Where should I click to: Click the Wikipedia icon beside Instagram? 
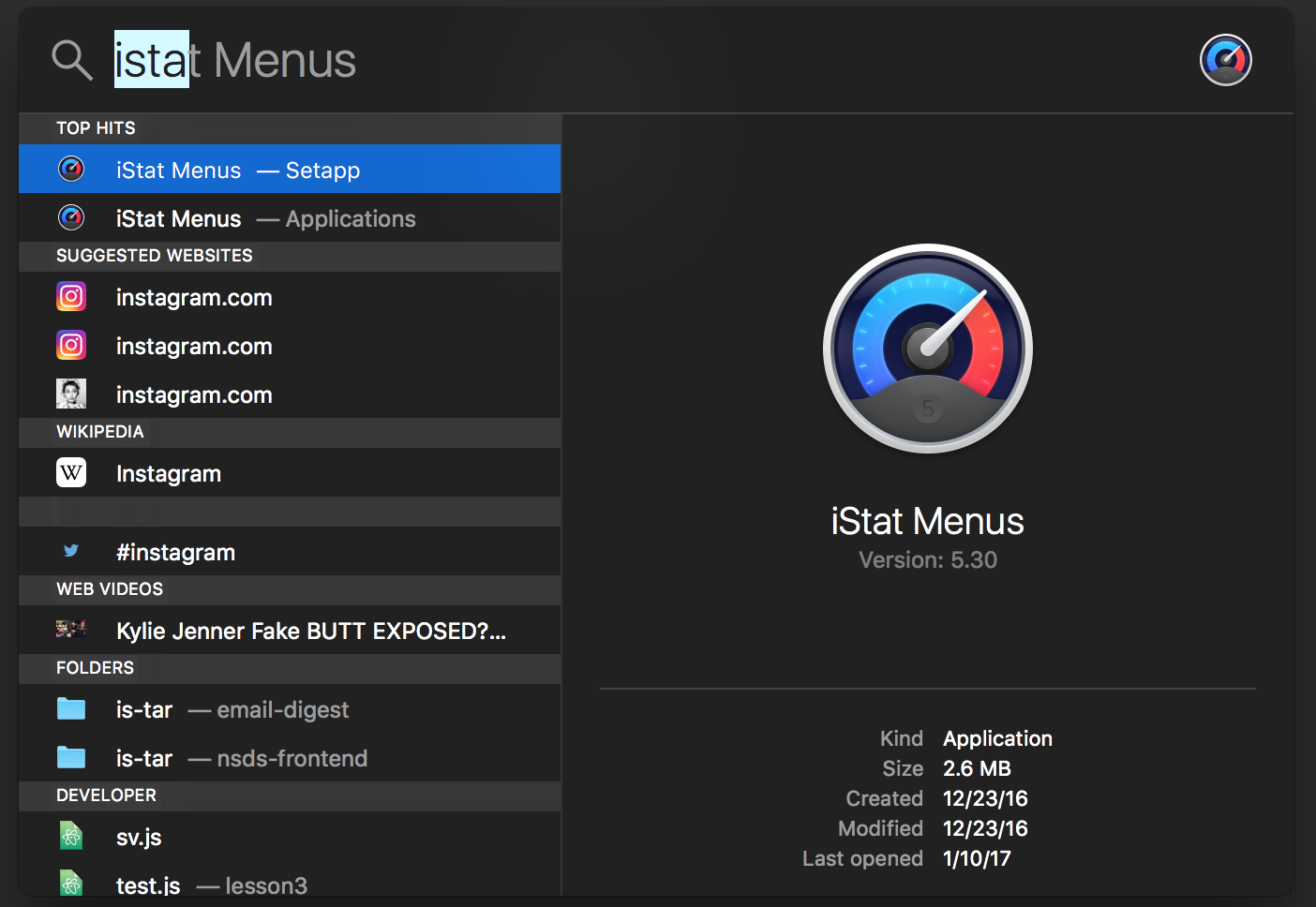coord(71,473)
